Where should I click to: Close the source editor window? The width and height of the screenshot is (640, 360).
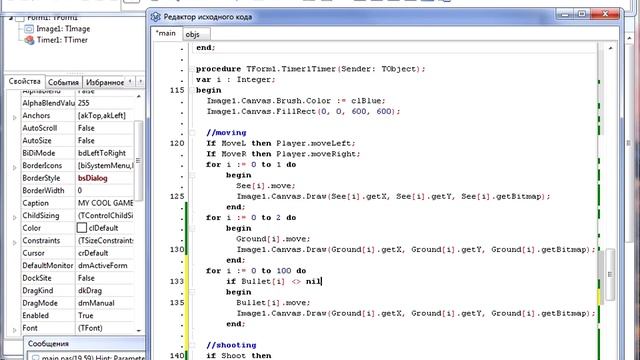coord(605,14)
